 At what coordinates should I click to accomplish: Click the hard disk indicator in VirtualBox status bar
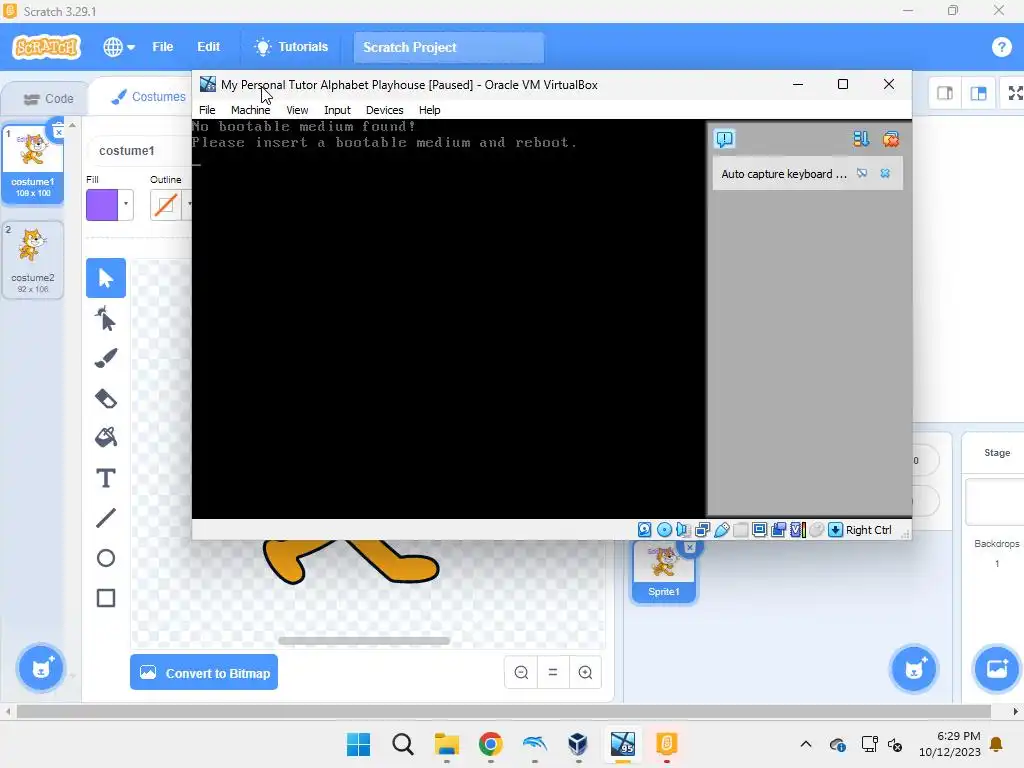pyautogui.click(x=645, y=530)
